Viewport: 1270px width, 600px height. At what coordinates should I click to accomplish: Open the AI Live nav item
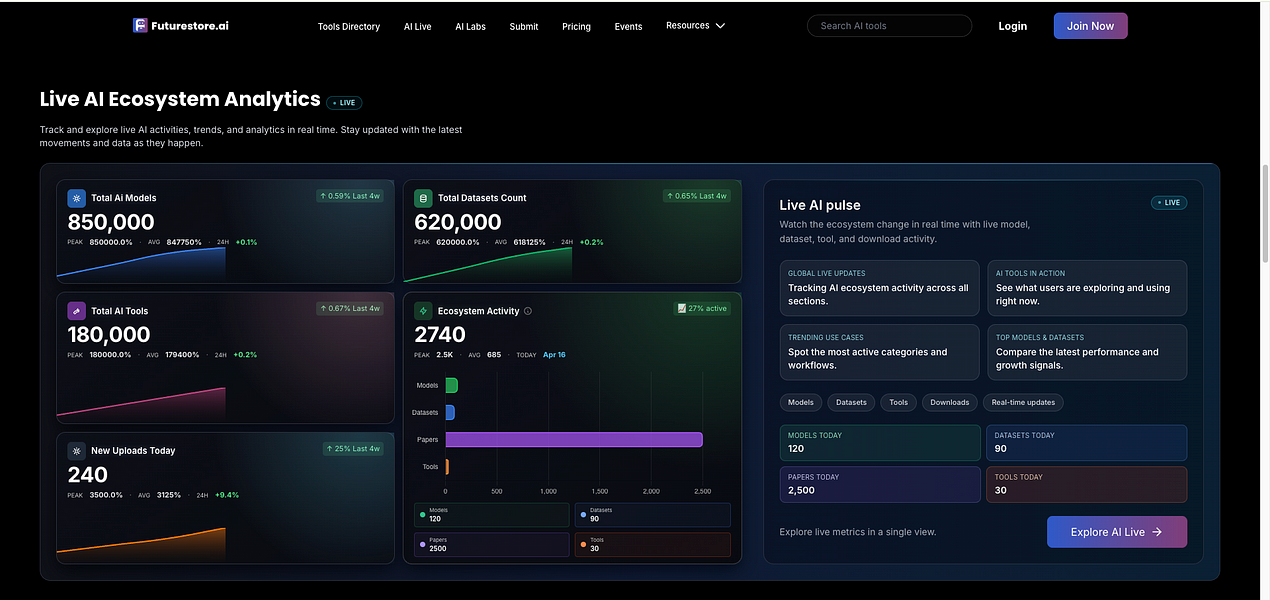(x=418, y=27)
